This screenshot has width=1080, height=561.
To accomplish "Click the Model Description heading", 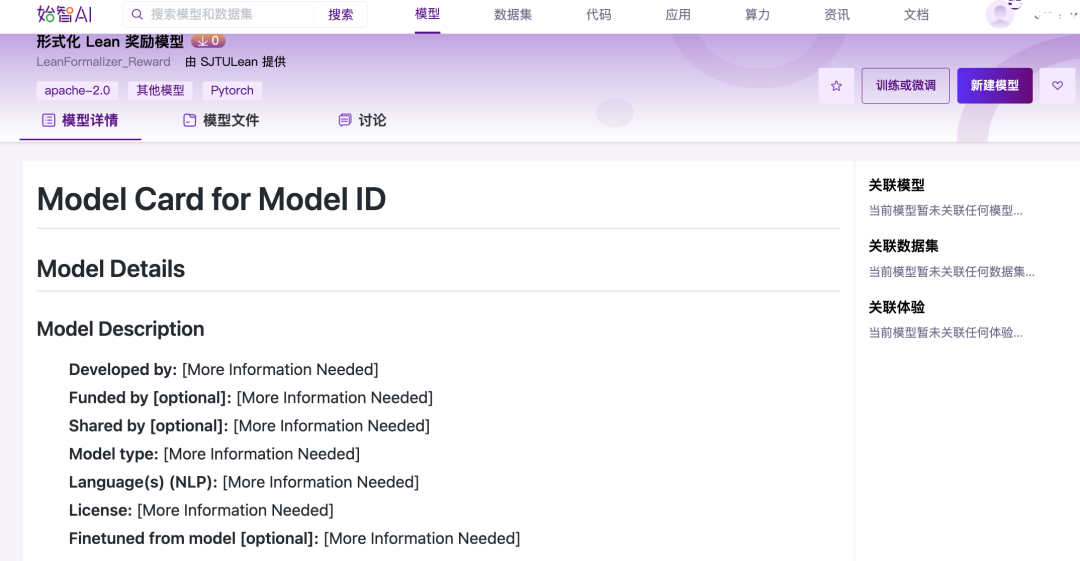I will pyautogui.click(x=121, y=329).
